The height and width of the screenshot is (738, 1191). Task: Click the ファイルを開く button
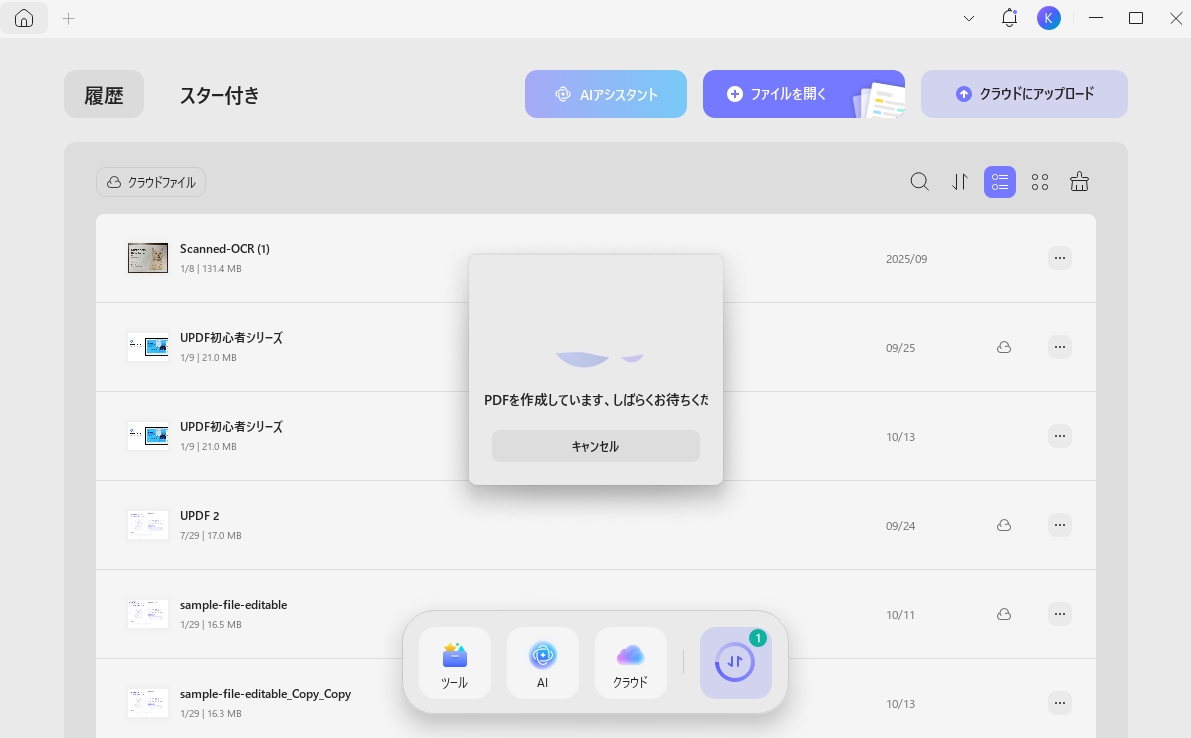(x=804, y=94)
